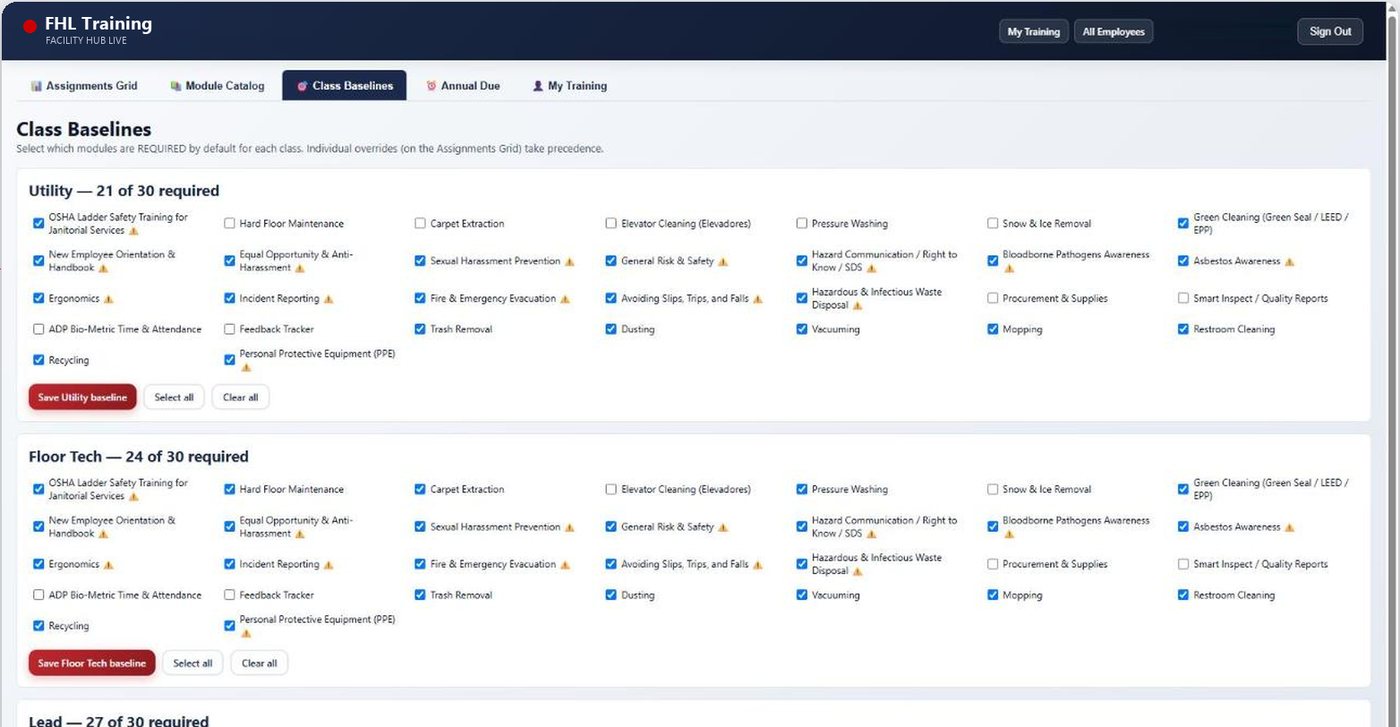Toggle Elevator Cleaning (Elevadores) for Floor Tech
1400x727 pixels.
[611, 490]
